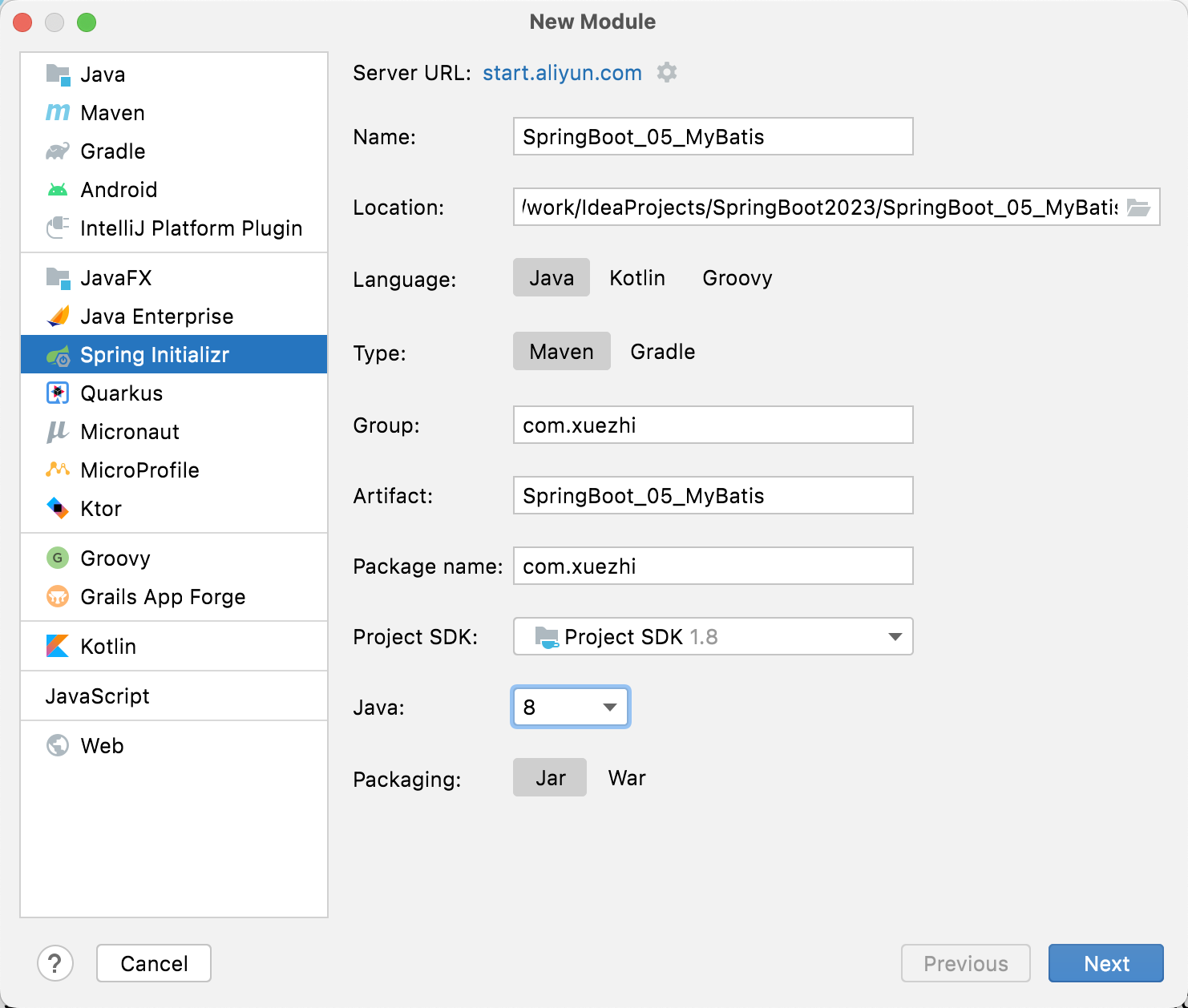Viewport: 1188px width, 1008px height.
Task: Click the red close window button
Action: pos(22,22)
